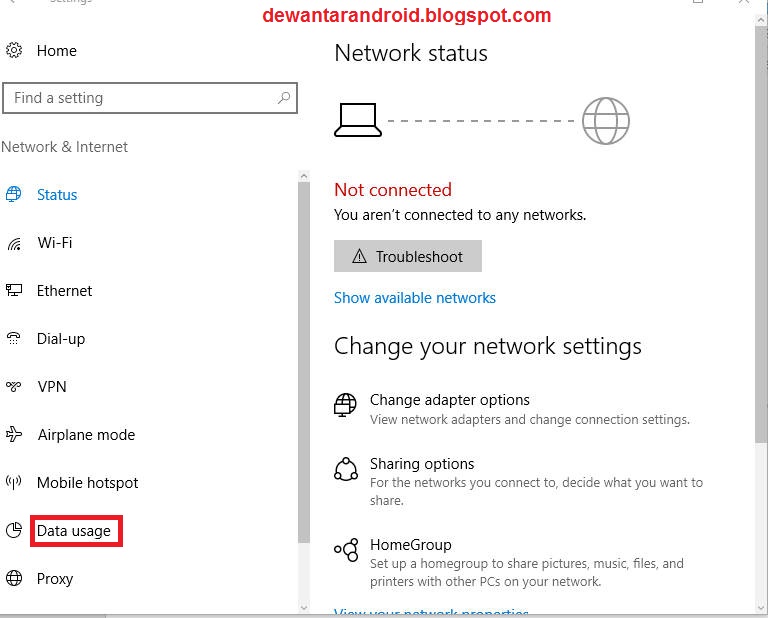This screenshot has height=618, width=768.
Task: Click the Not connected status text
Action: (x=393, y=190)
